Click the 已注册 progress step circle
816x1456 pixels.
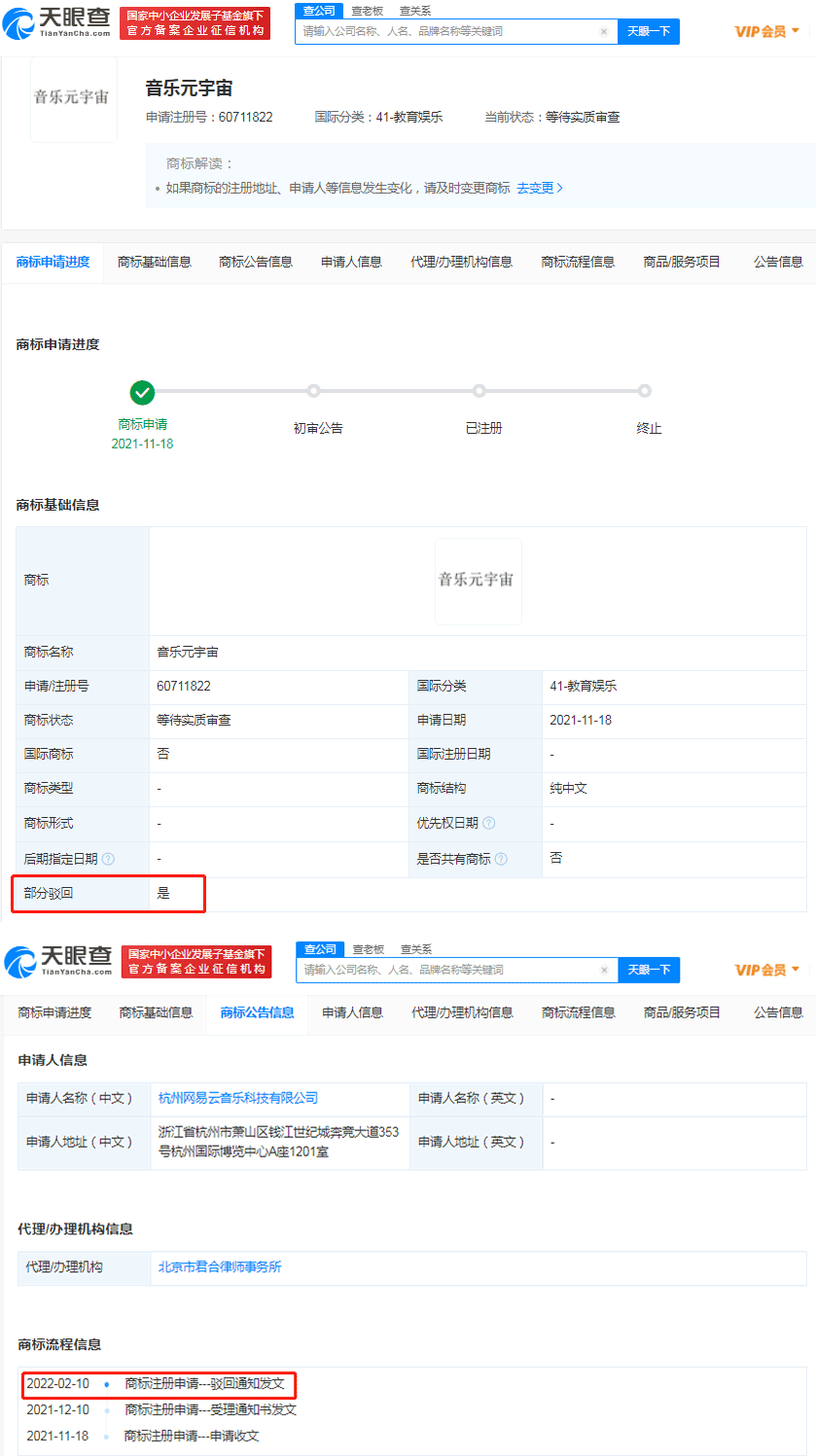pos(479,391)
